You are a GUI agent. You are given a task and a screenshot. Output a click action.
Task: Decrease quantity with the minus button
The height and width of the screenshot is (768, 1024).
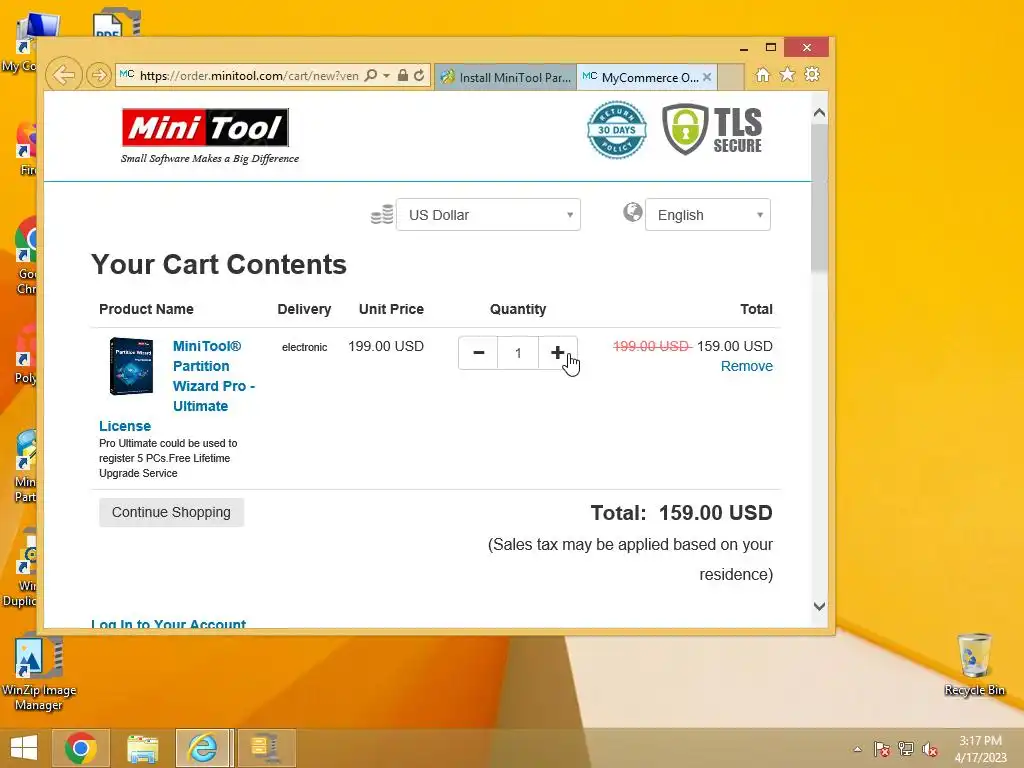tap(478, 353)
